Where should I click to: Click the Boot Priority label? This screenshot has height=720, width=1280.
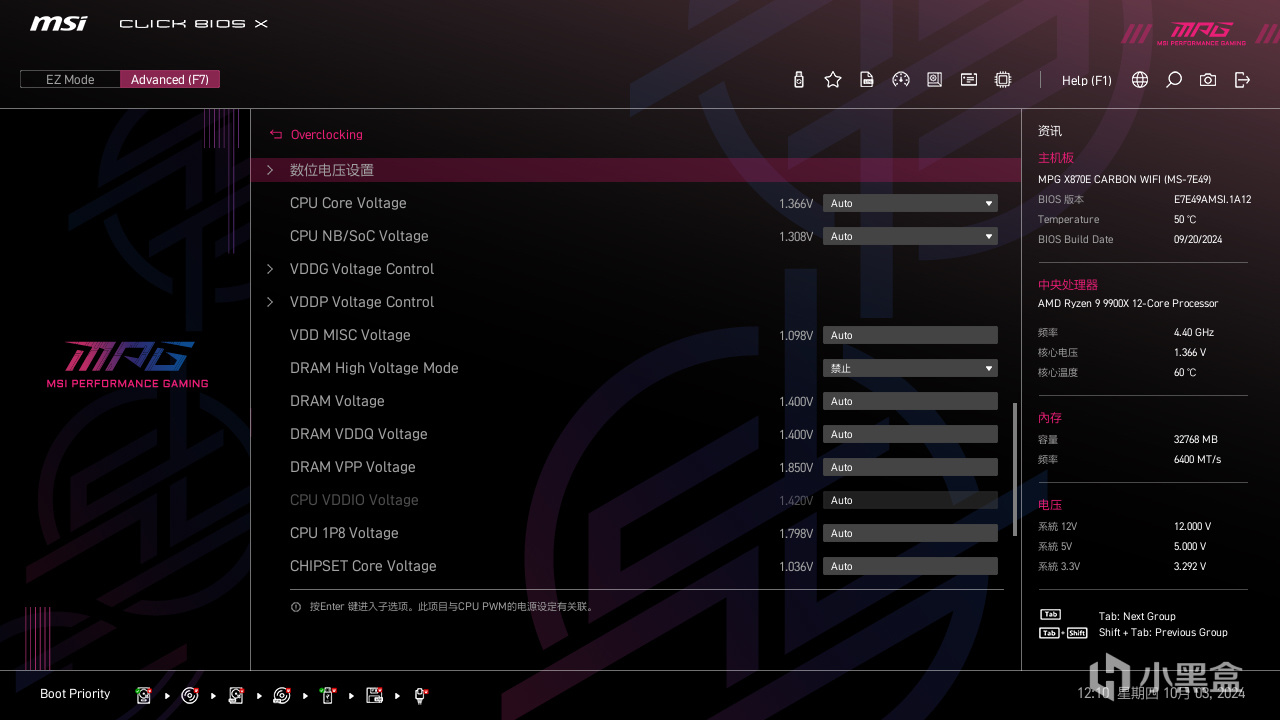pos(75,694)
